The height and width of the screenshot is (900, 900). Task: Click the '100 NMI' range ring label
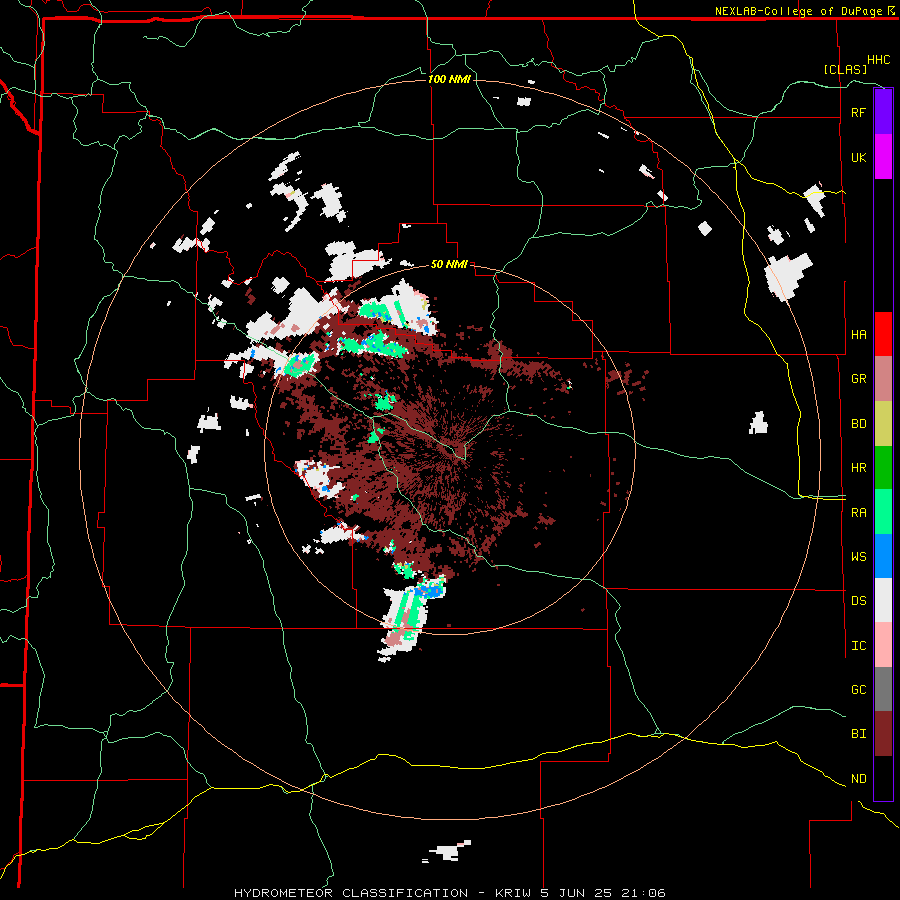tap(449, 79)
